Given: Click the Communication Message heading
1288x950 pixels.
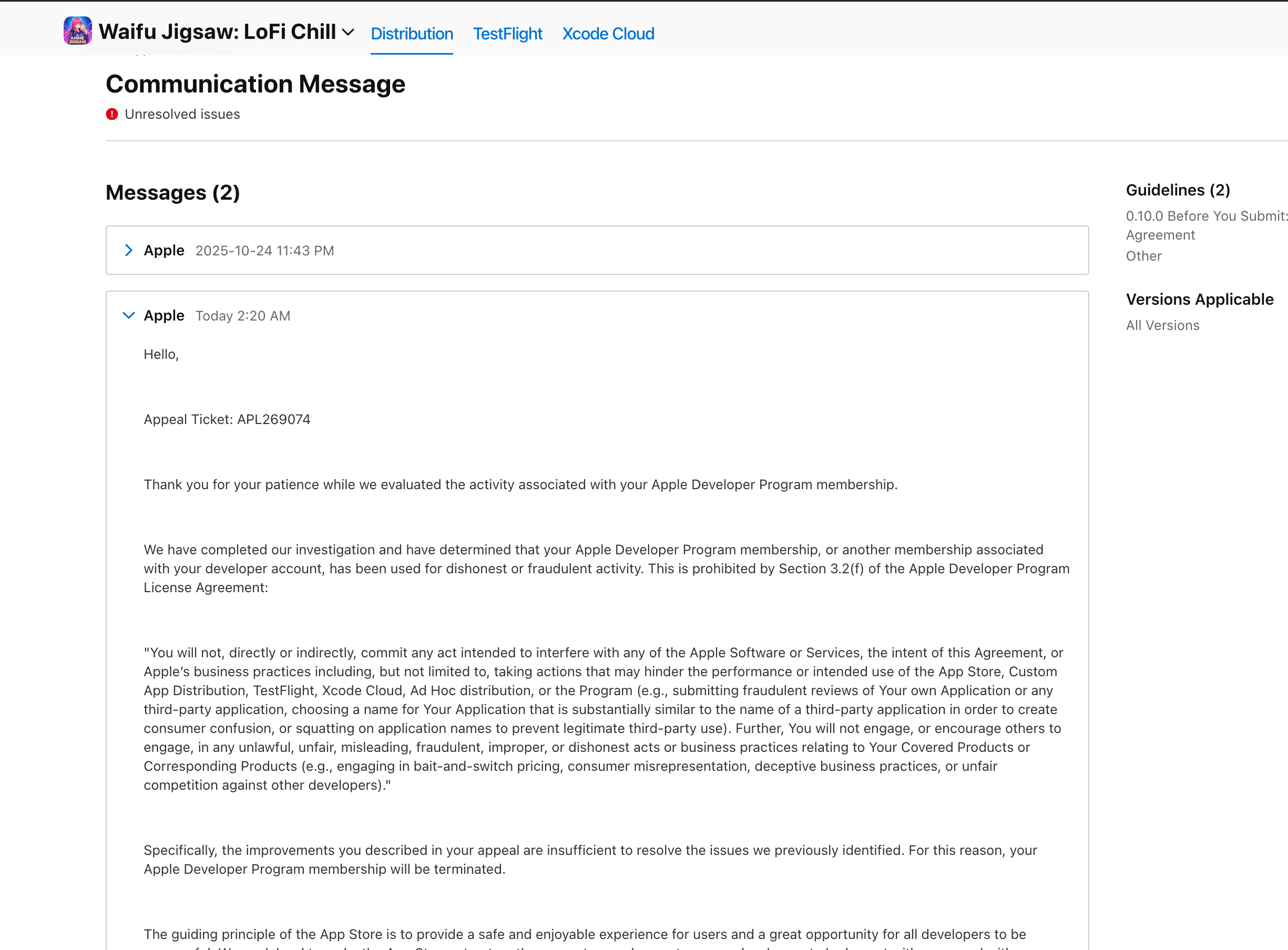Looking at the screenshot, I should click(x=255, y=85).
